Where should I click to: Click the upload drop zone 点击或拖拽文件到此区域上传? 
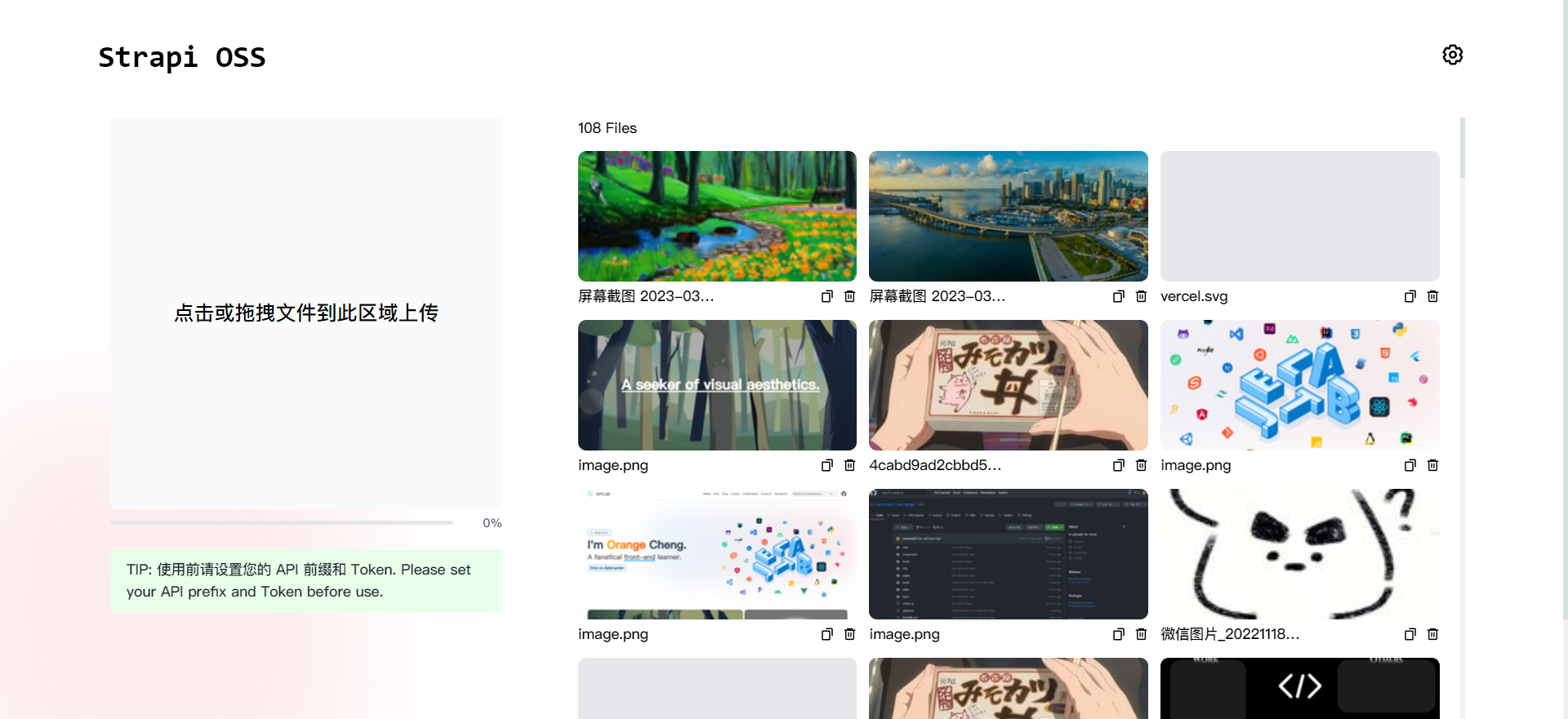tap(306, 313)
